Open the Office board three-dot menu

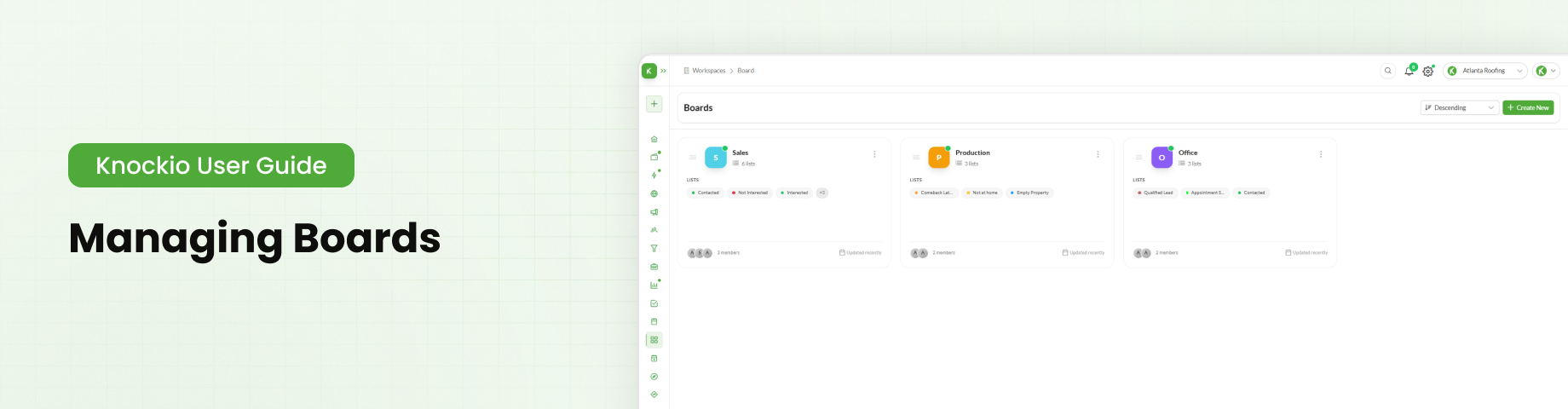click(x=1321, y=154)
